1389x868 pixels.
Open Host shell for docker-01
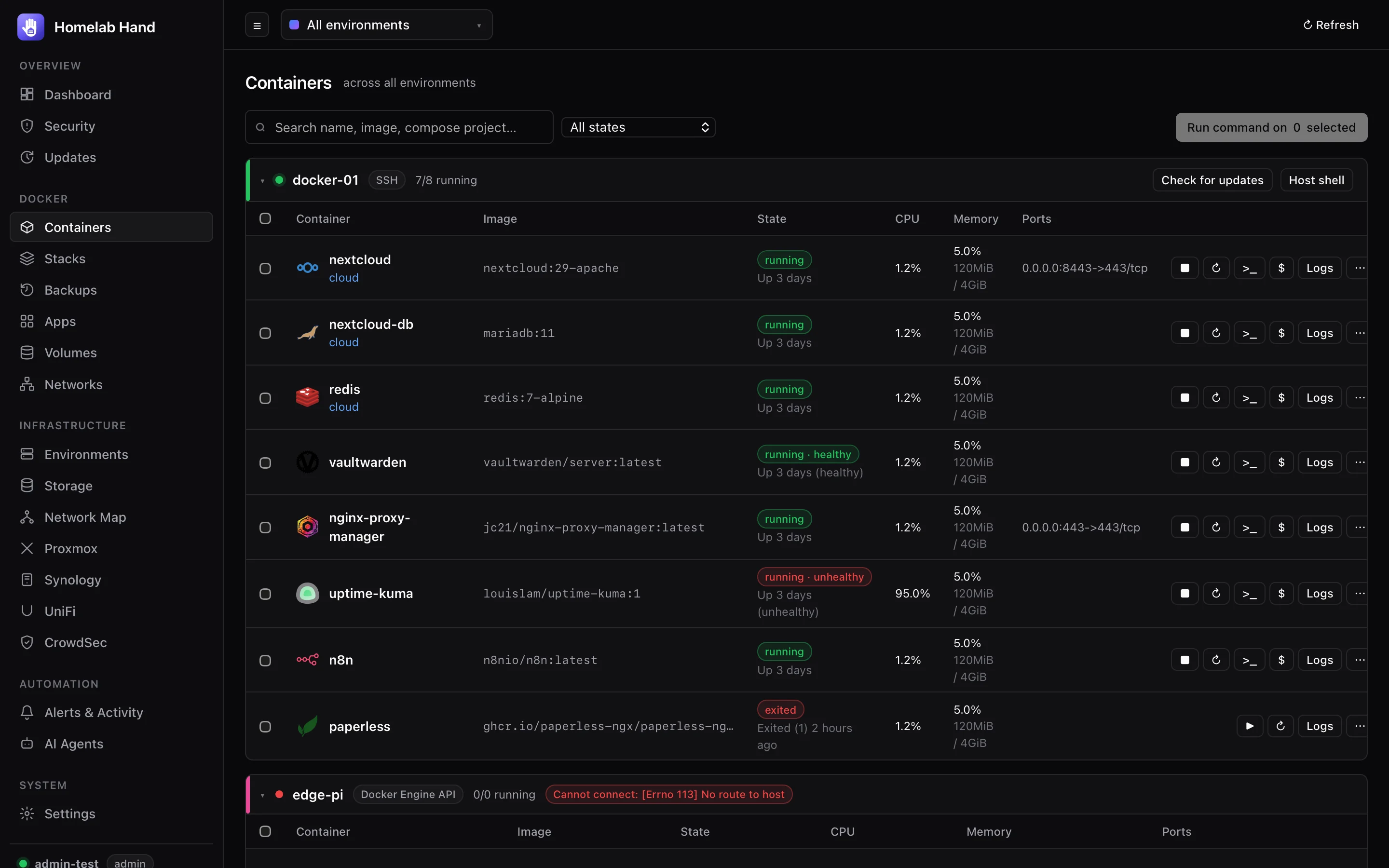point(1316,180)
